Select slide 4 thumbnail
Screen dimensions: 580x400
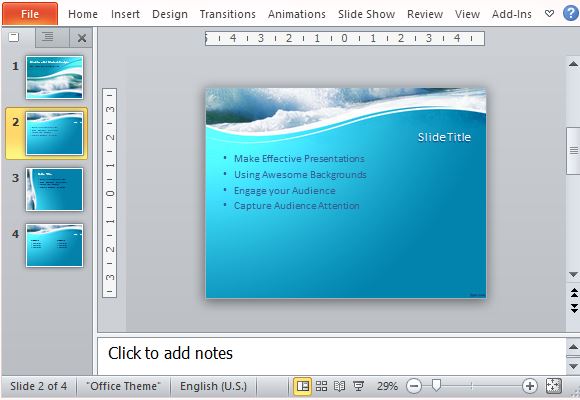[x=54, y=245]
